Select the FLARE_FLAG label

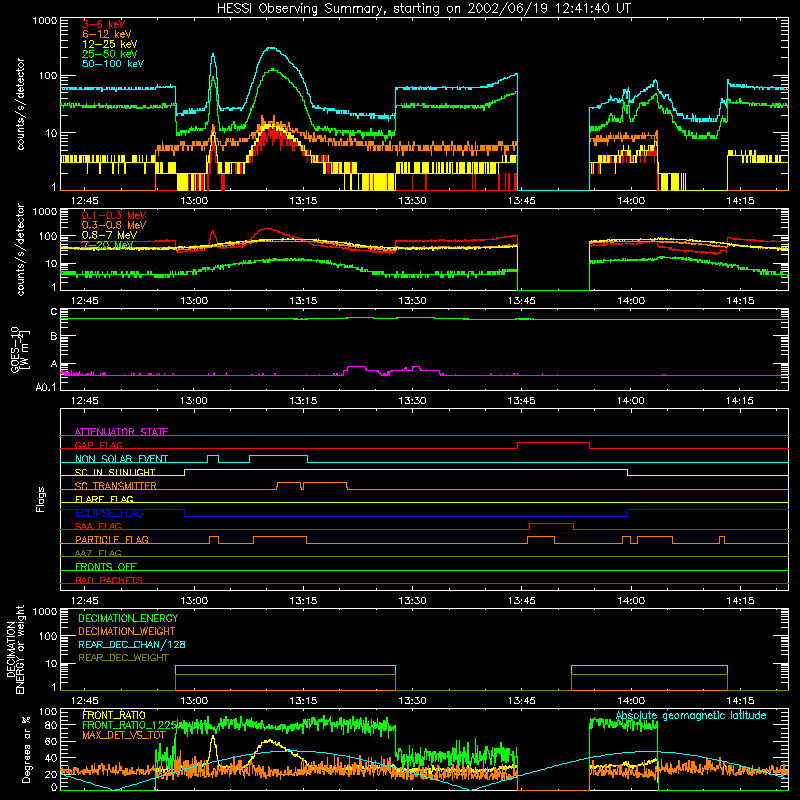(104, 499)
